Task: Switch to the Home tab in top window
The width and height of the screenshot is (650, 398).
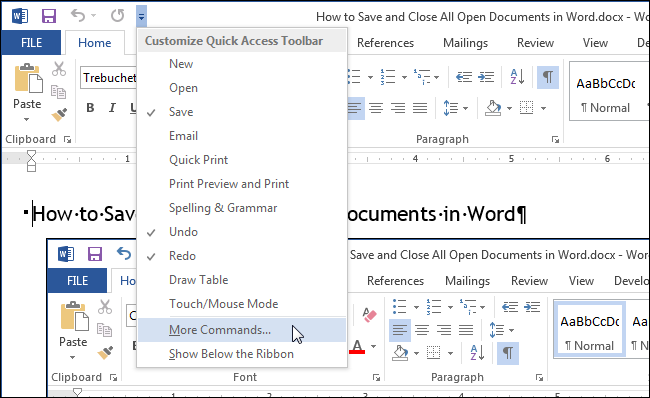Action: tap(95, 43)
